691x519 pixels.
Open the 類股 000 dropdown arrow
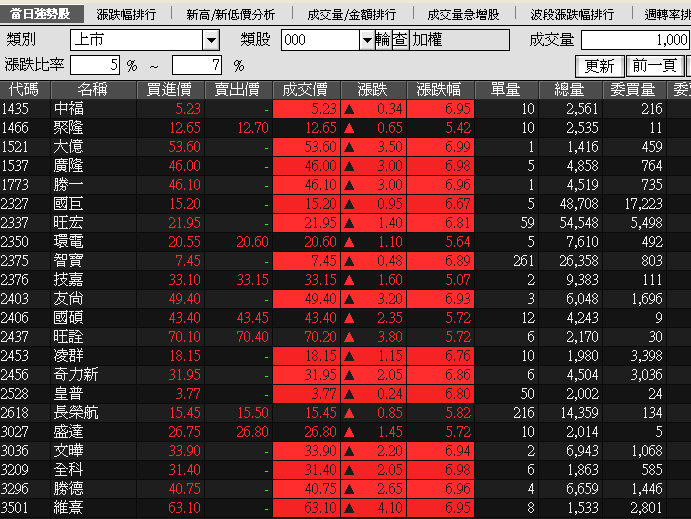tap(367, 40)
